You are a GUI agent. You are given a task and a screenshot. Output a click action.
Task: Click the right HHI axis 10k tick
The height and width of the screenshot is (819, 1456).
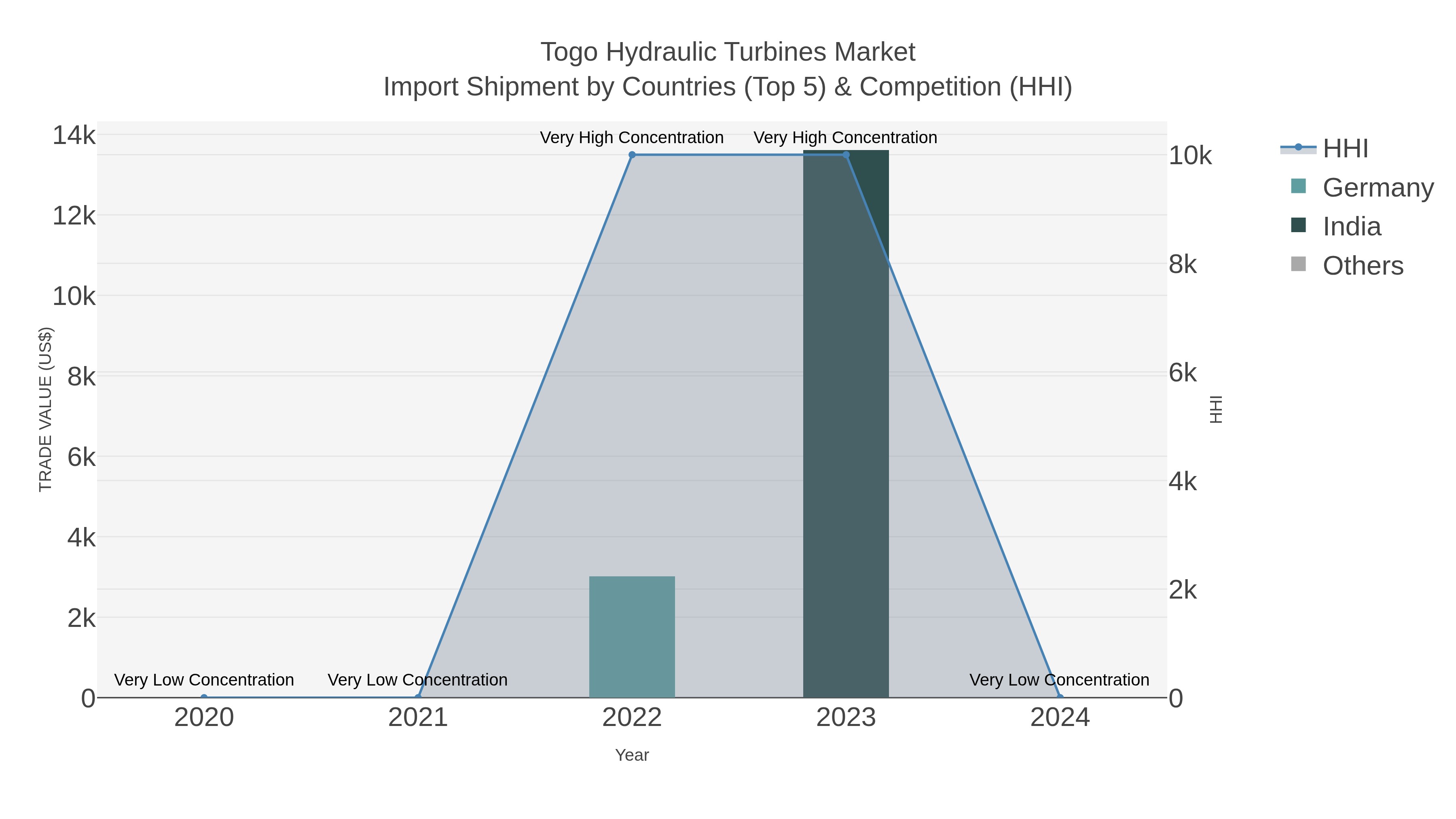[1190, 156]
